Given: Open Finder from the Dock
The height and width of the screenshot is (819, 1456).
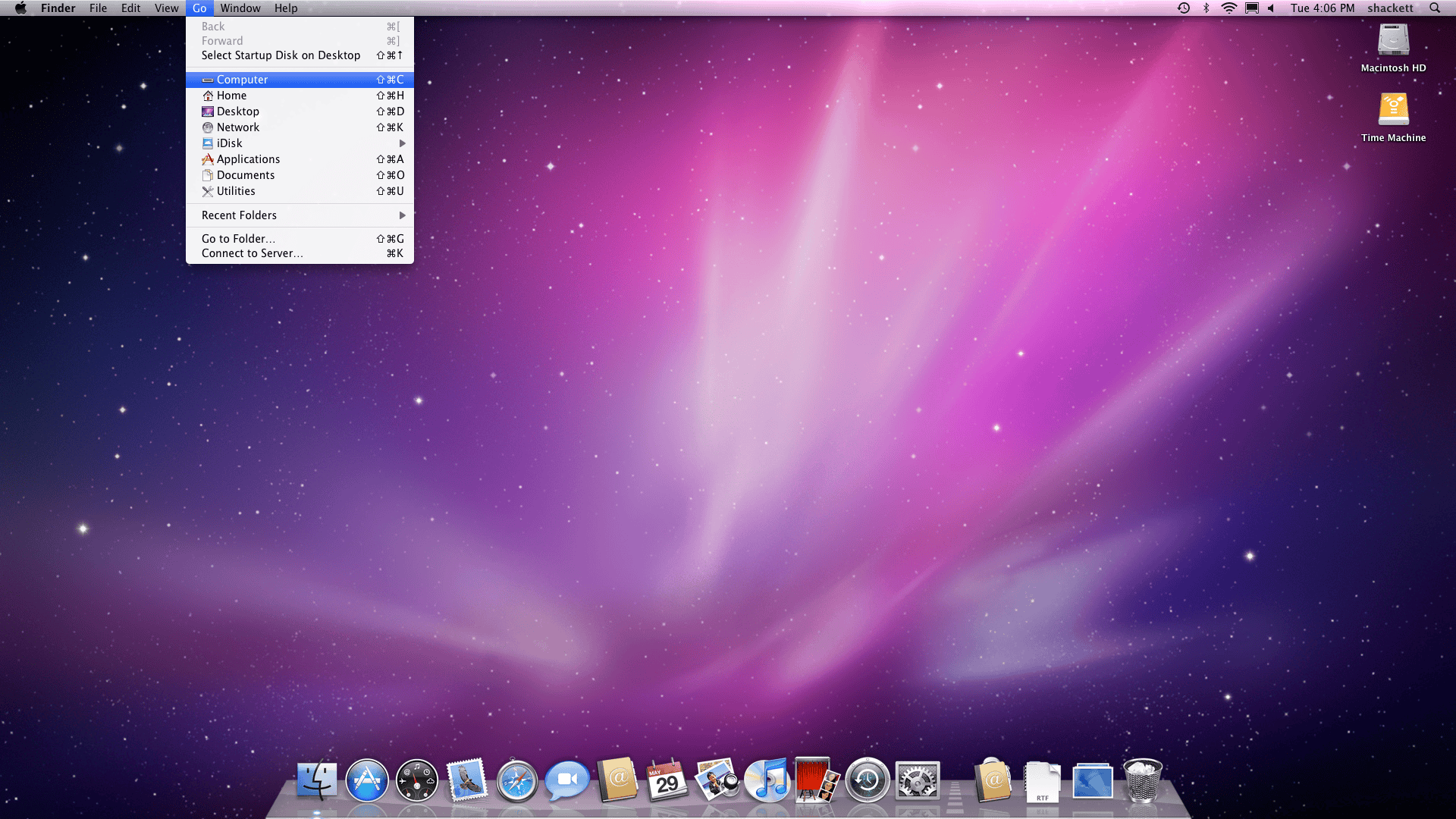Looking at the screenshot, I should click(x=317, y=780).
